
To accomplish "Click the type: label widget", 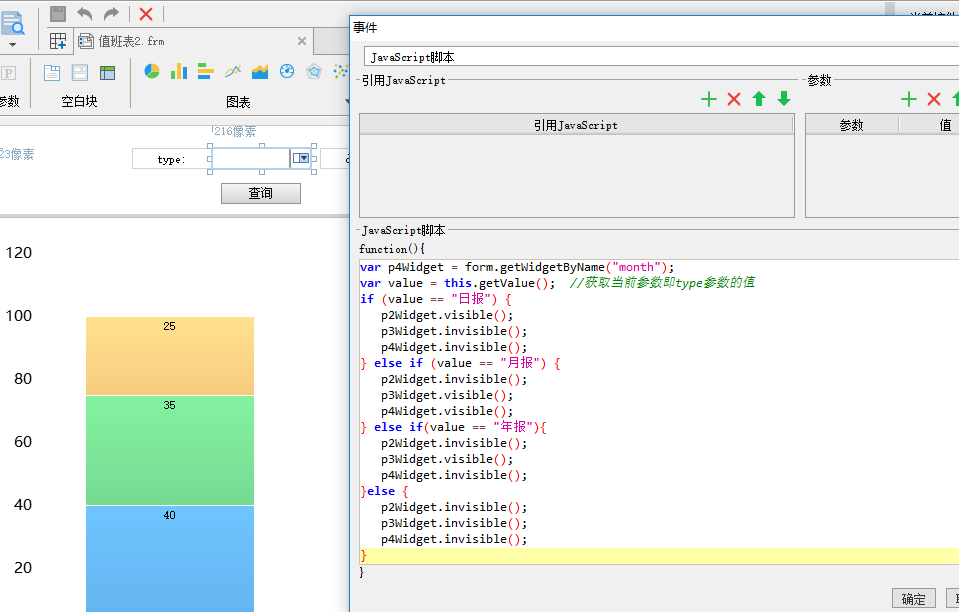I will point(171,159).
